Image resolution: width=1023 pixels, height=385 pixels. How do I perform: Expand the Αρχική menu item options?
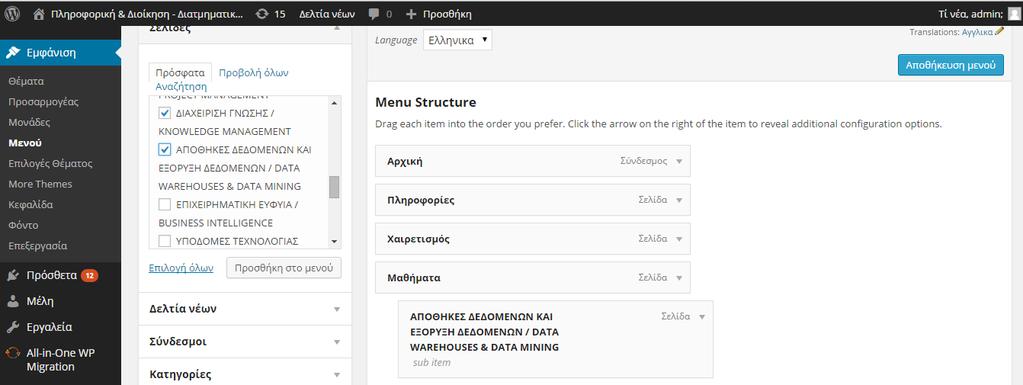[679, 161]
